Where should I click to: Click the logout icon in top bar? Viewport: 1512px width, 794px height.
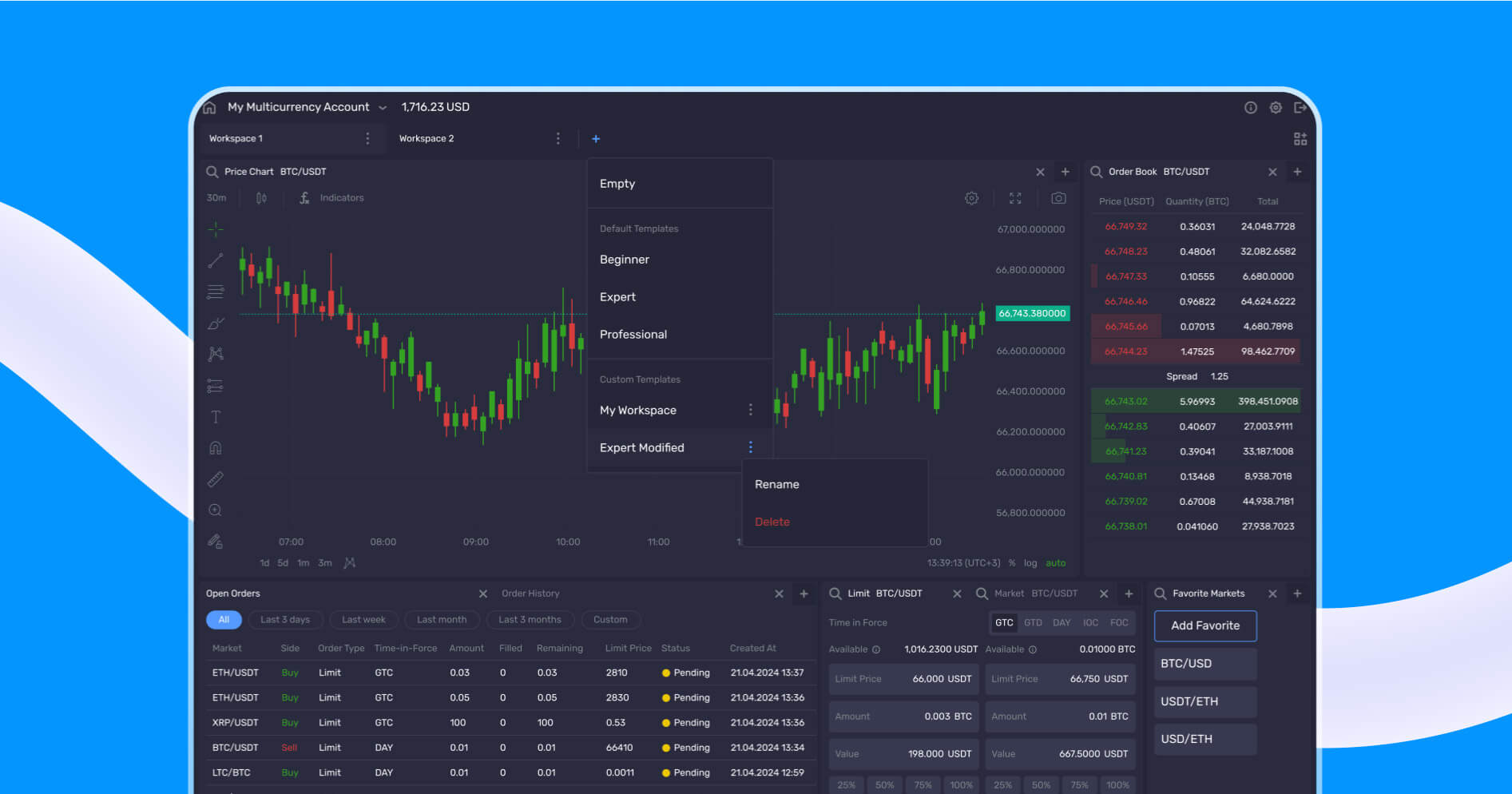(1300, 107)
